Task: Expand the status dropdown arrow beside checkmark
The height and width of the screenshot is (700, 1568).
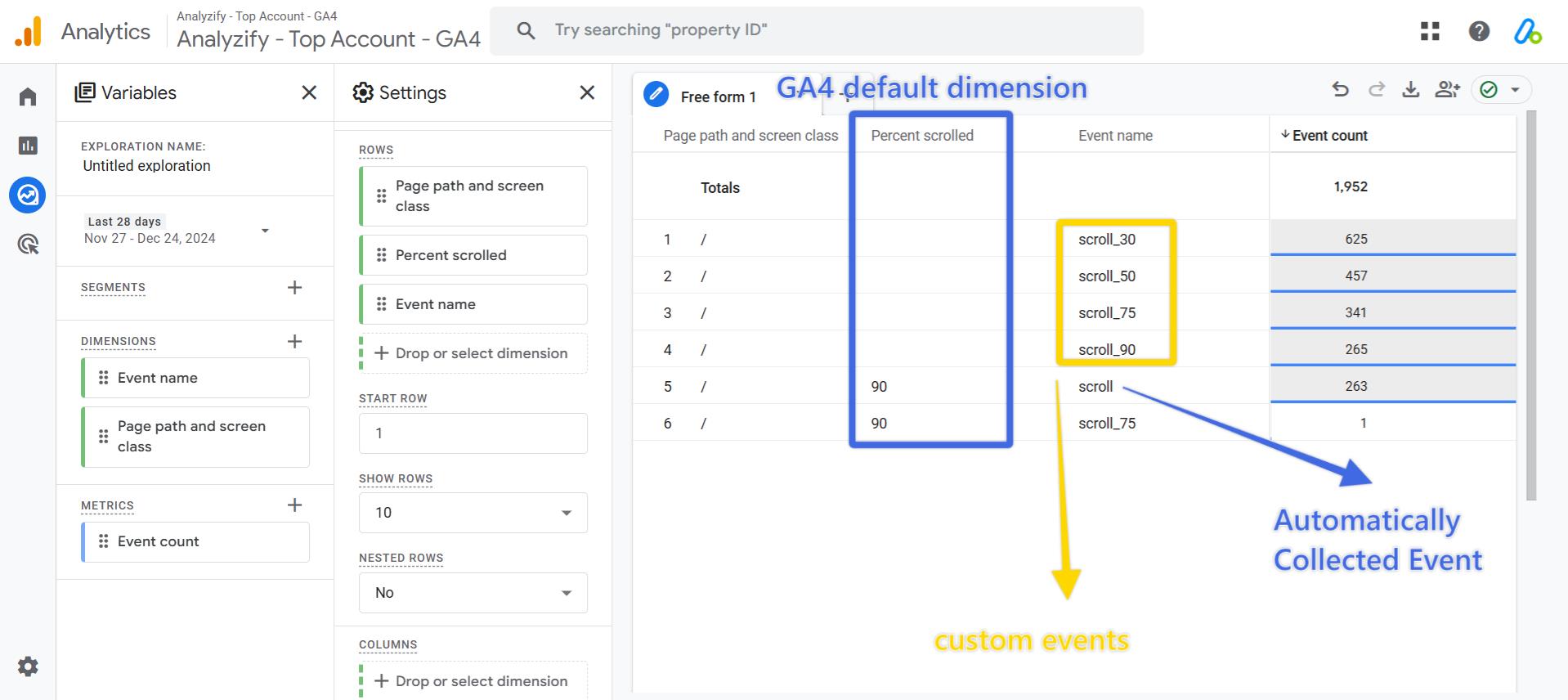Action: (x=1515, y=90)
